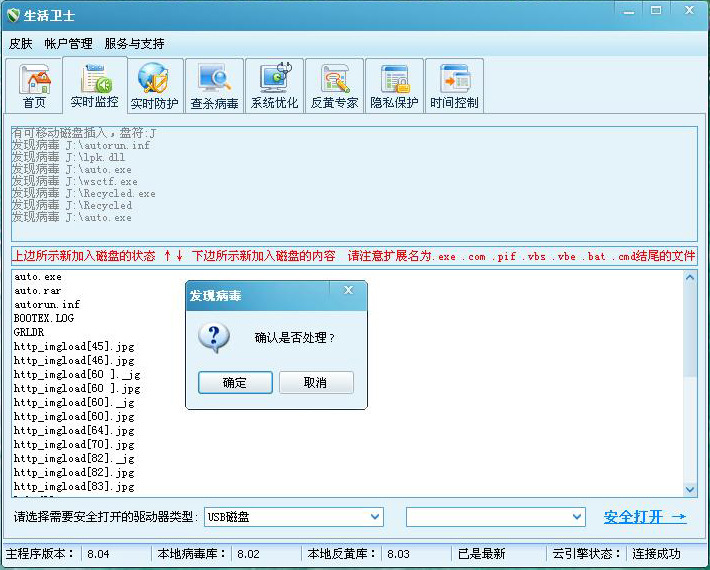Open the 帐户管理 menu
The width and height of the screenshot is (710, 570).
click(68, 44)
